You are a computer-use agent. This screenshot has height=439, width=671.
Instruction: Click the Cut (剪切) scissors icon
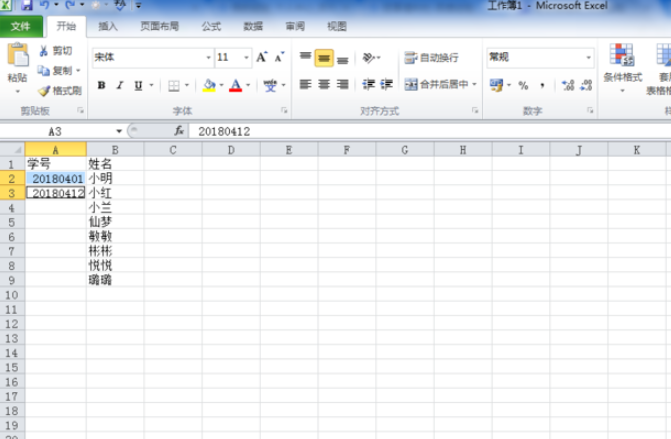coord(44,51)
